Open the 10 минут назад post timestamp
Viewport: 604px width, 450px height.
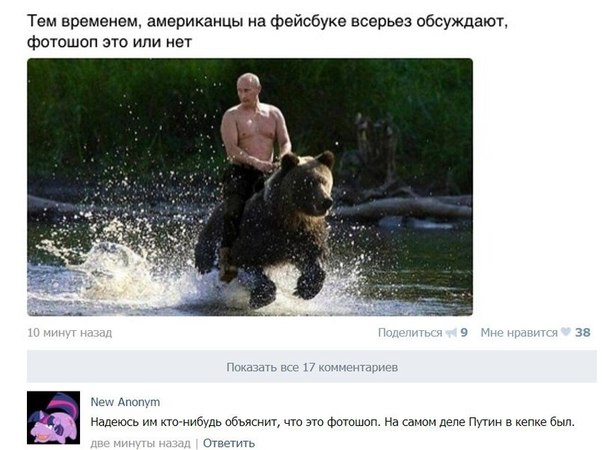(69, 332)
